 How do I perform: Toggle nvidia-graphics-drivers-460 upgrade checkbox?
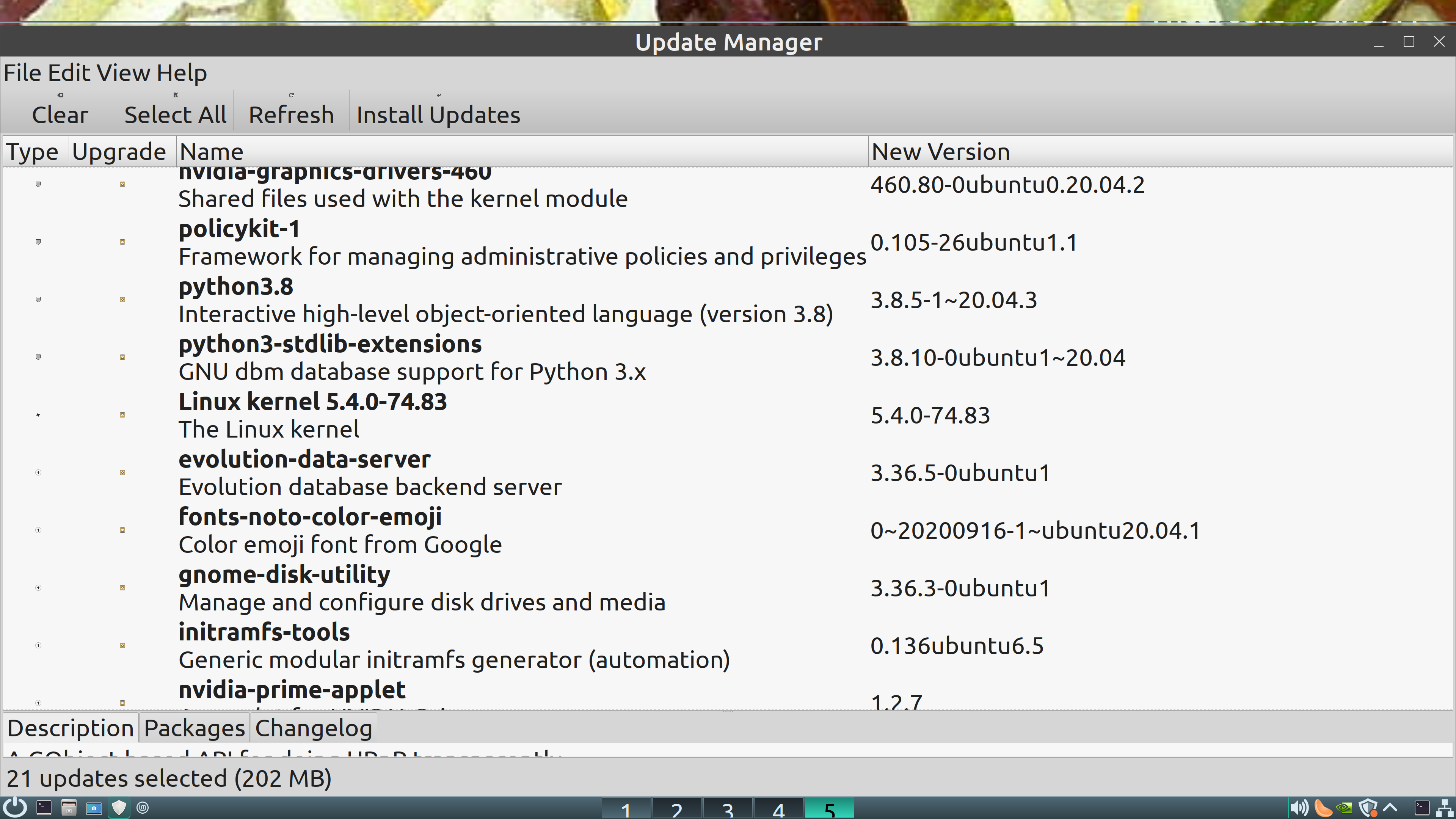pyautogui.click(x=122, y=184)
